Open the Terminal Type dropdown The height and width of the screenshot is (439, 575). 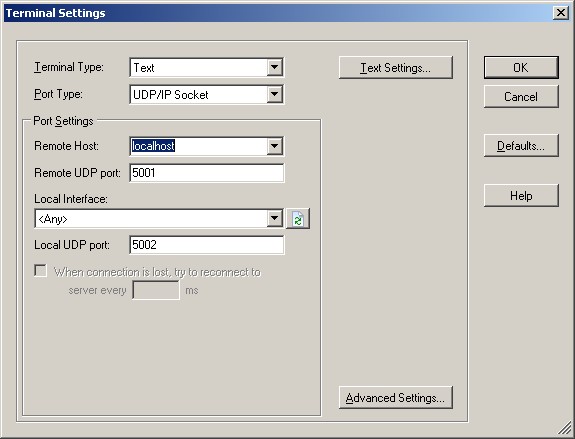click(274, 67)
